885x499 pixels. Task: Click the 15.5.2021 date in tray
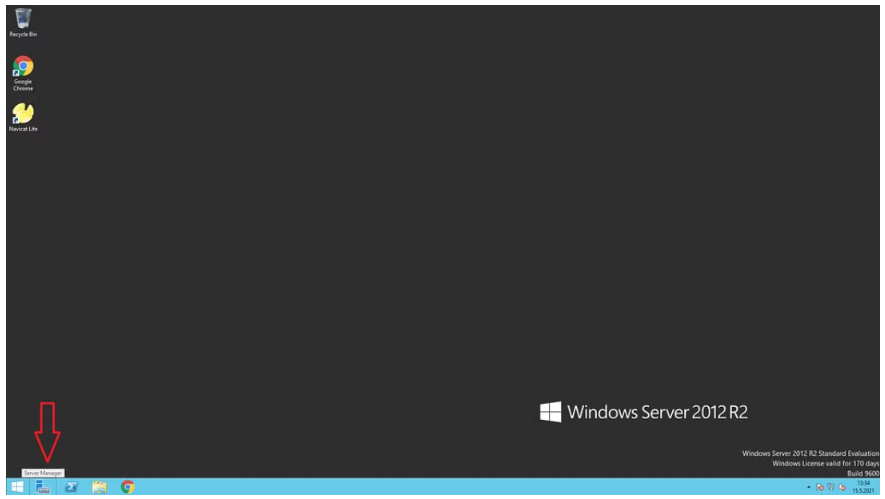[x=863, y=491]
